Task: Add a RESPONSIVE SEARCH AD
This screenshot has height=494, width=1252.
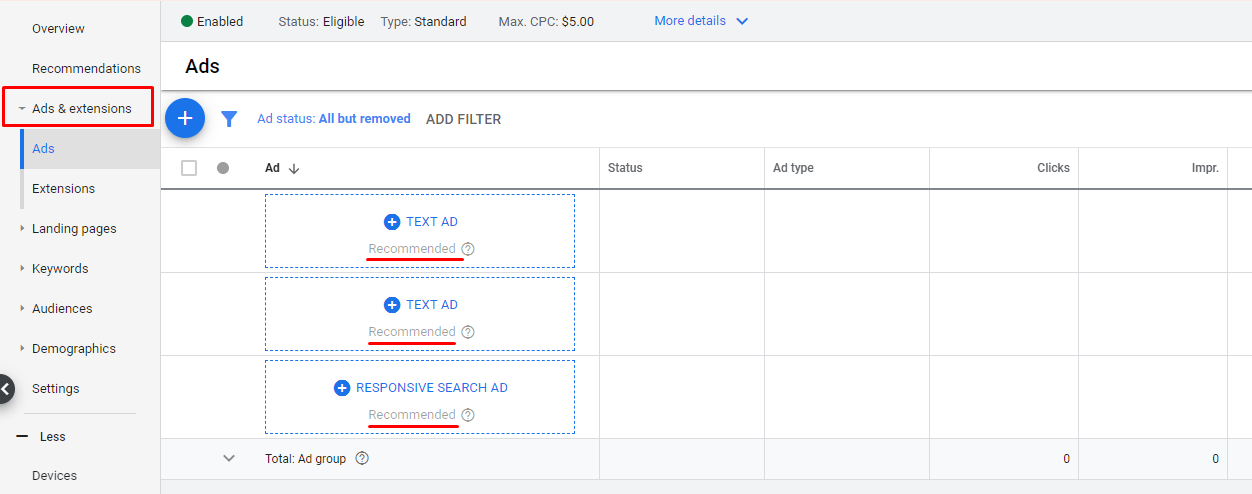Action: (x=420, y=388)
